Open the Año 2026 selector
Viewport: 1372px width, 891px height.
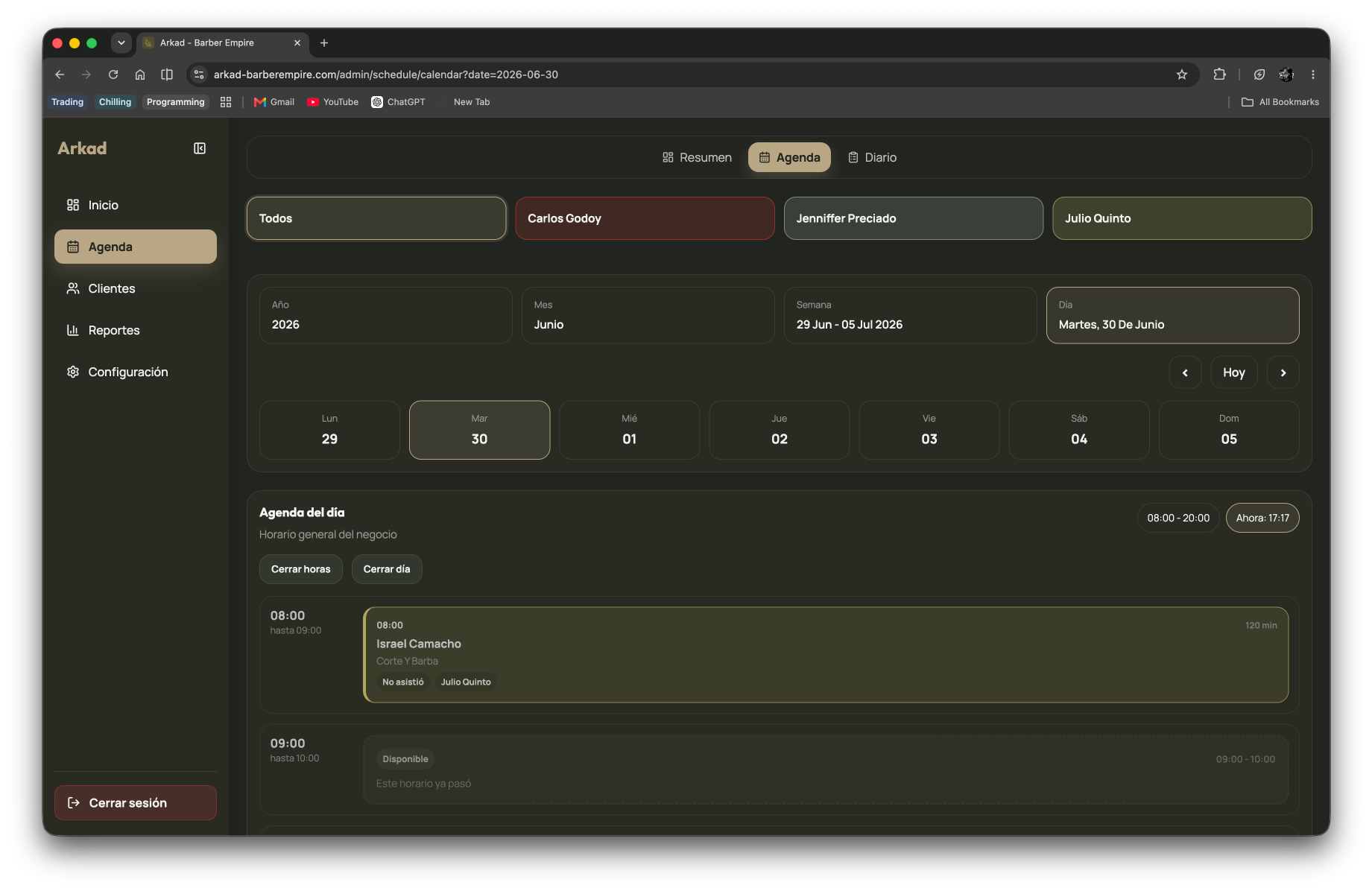[x=386, y=315]
